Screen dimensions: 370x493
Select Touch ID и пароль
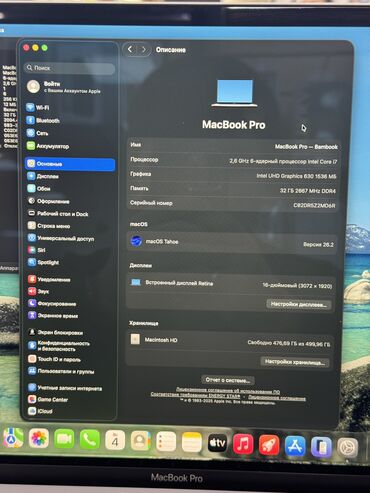click(54, 359)
